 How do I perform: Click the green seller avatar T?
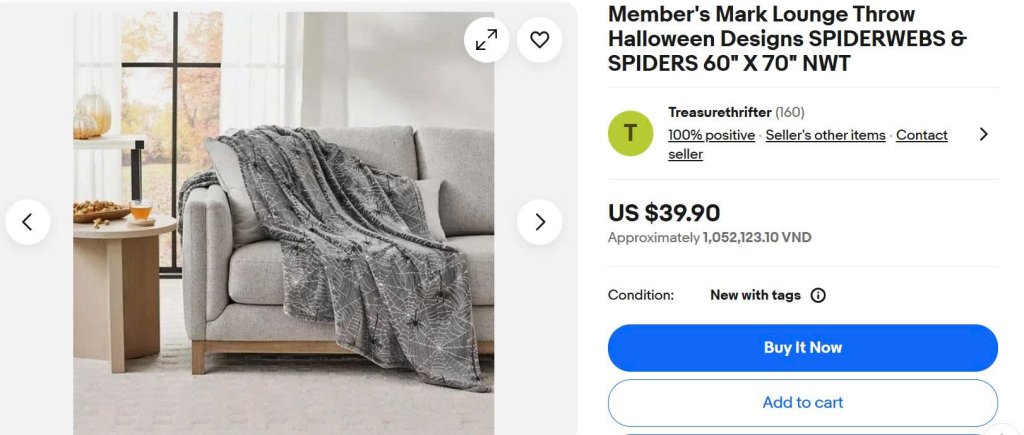(630, 133)
